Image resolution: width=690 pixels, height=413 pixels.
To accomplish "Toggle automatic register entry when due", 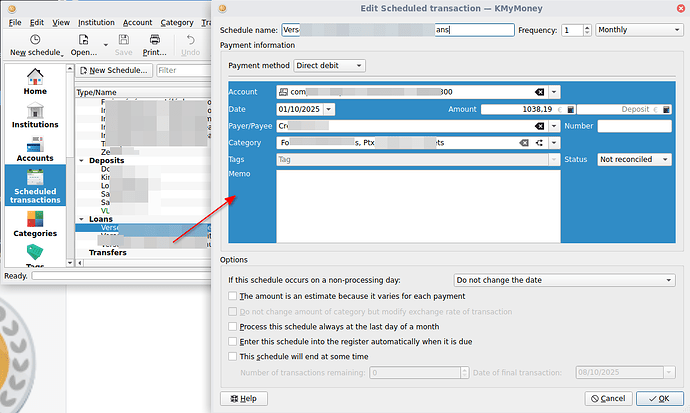I will point(234,341).
